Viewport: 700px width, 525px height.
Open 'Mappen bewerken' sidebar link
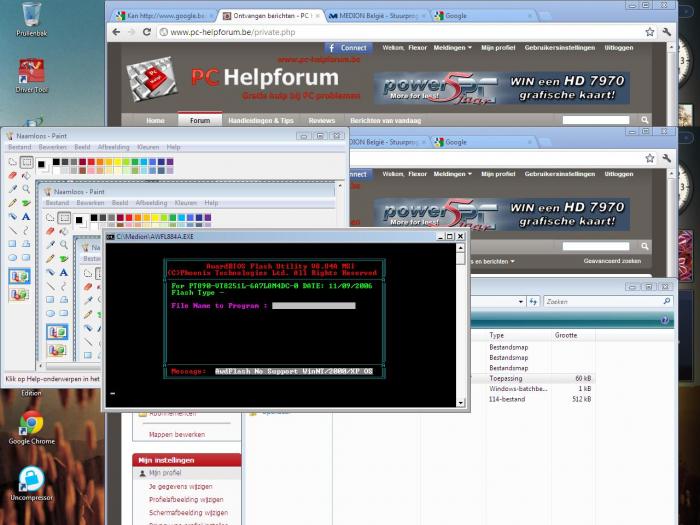point(177,434)
